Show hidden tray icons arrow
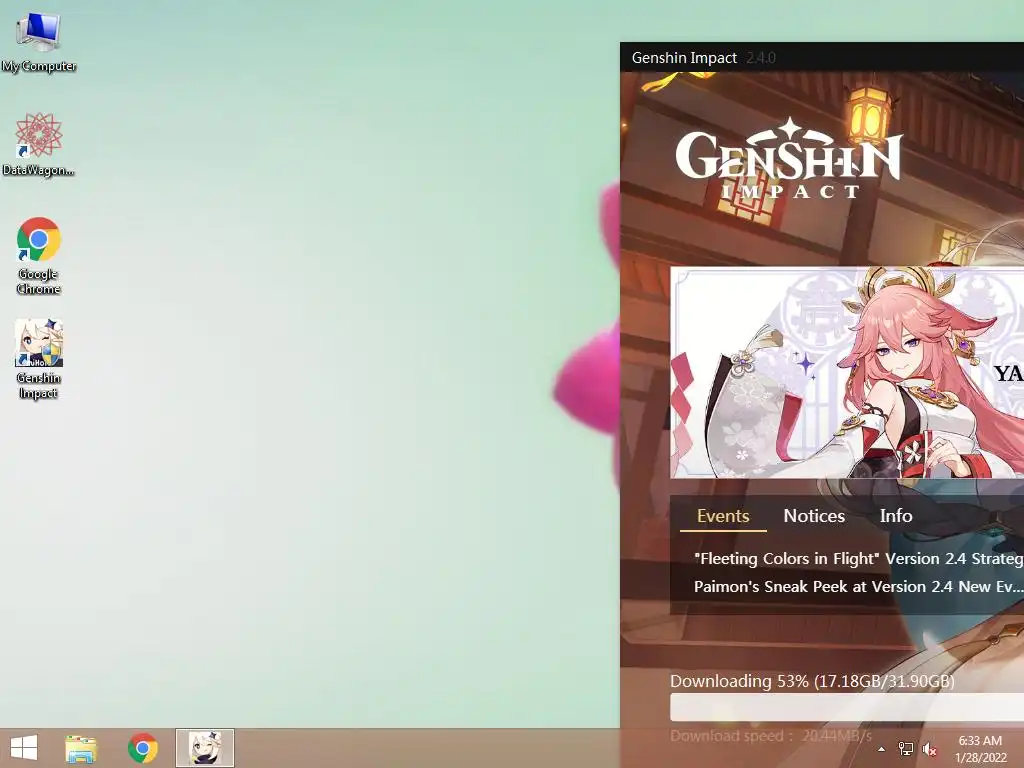Screen dimensions: 1024x768 point(882,749)
